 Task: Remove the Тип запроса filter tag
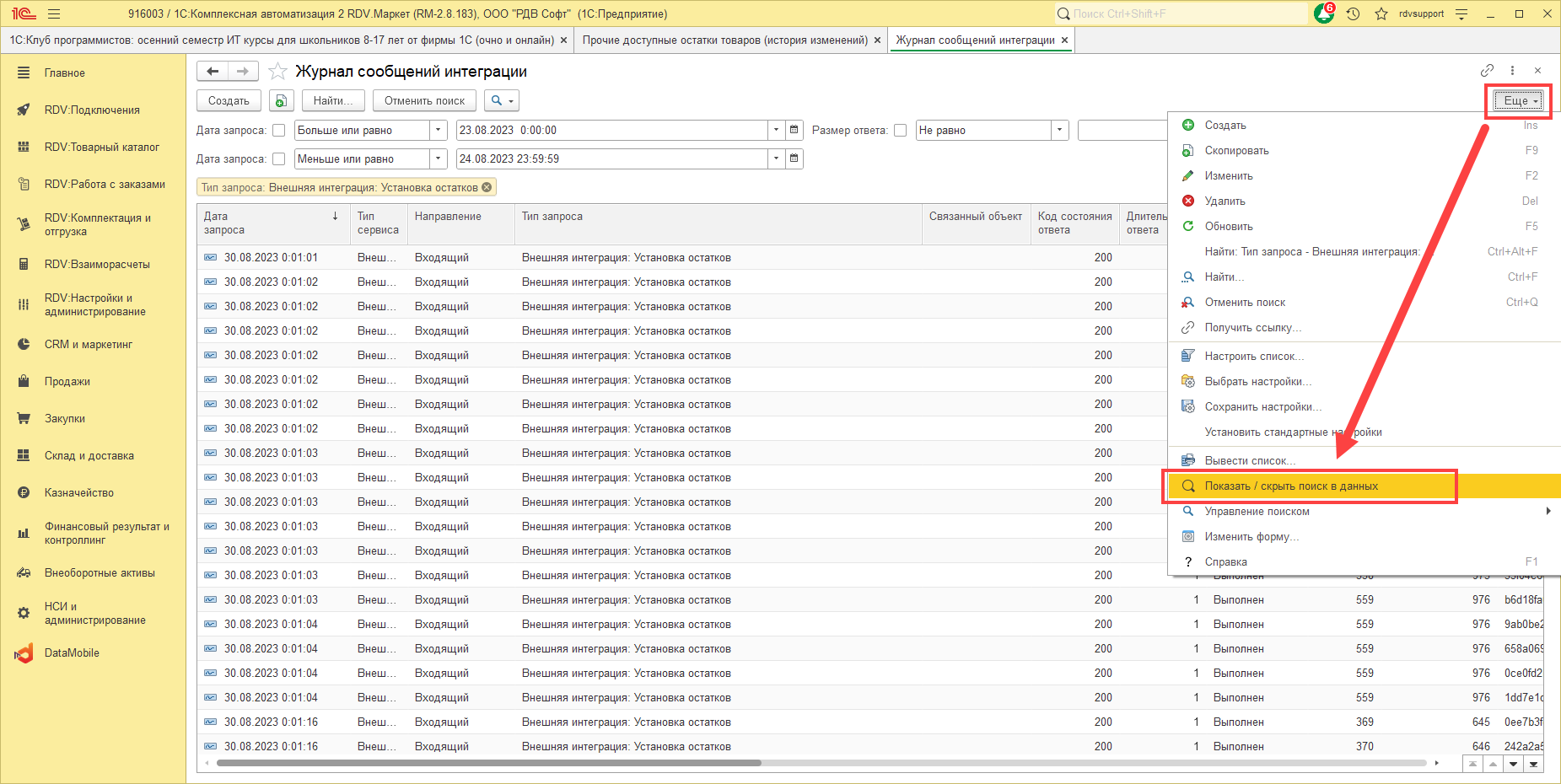(x=487, y=187)
